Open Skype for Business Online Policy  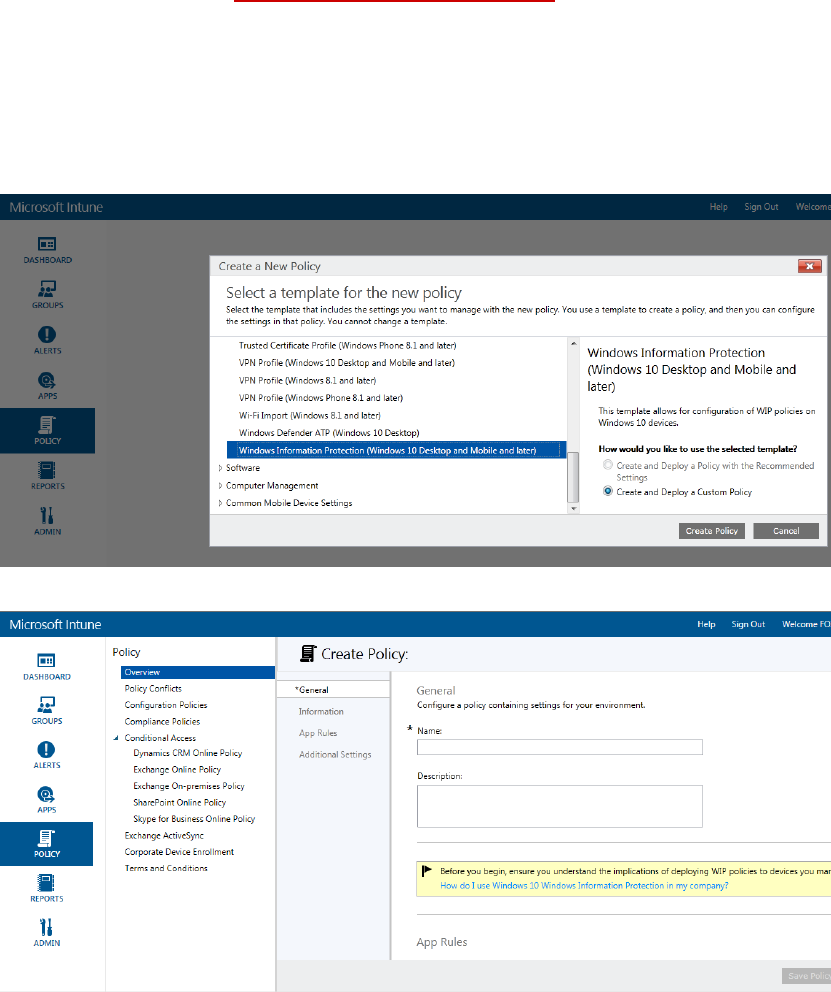point(194,819)
